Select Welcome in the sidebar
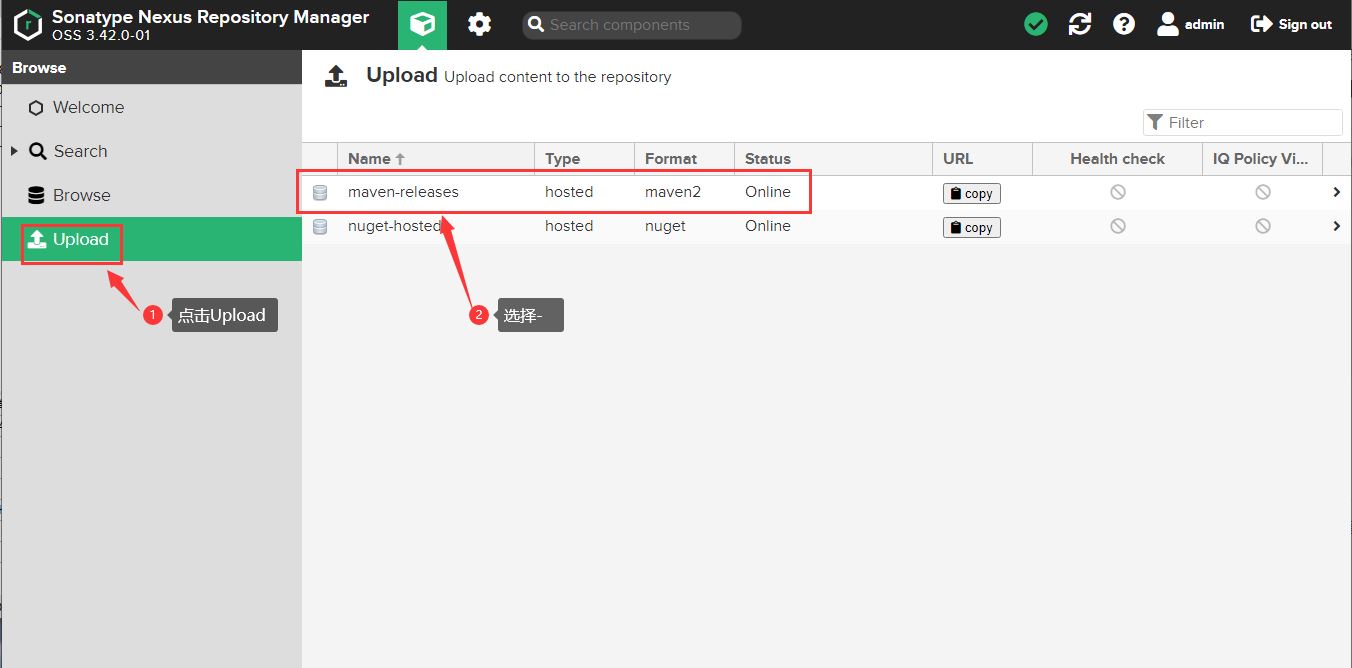The height and width of the screenshot is (668, 1352). (88, 107)
